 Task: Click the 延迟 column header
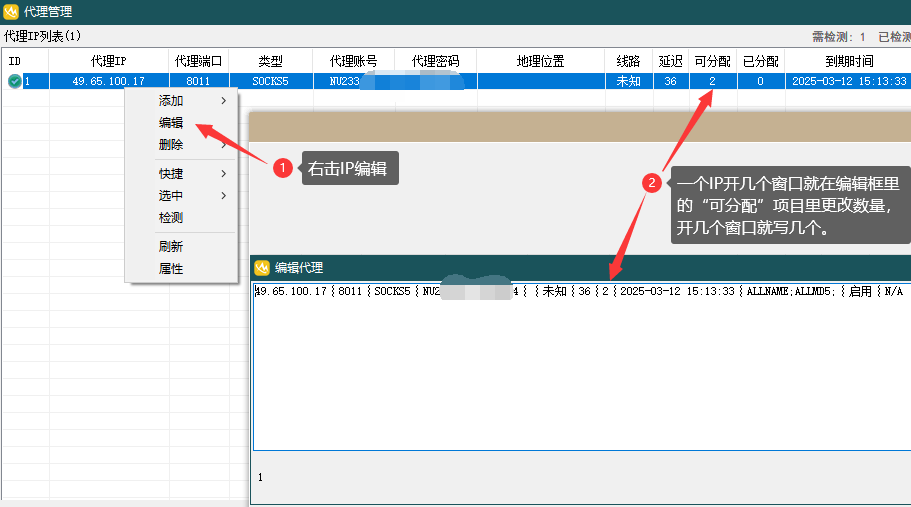tap(670, 61)
